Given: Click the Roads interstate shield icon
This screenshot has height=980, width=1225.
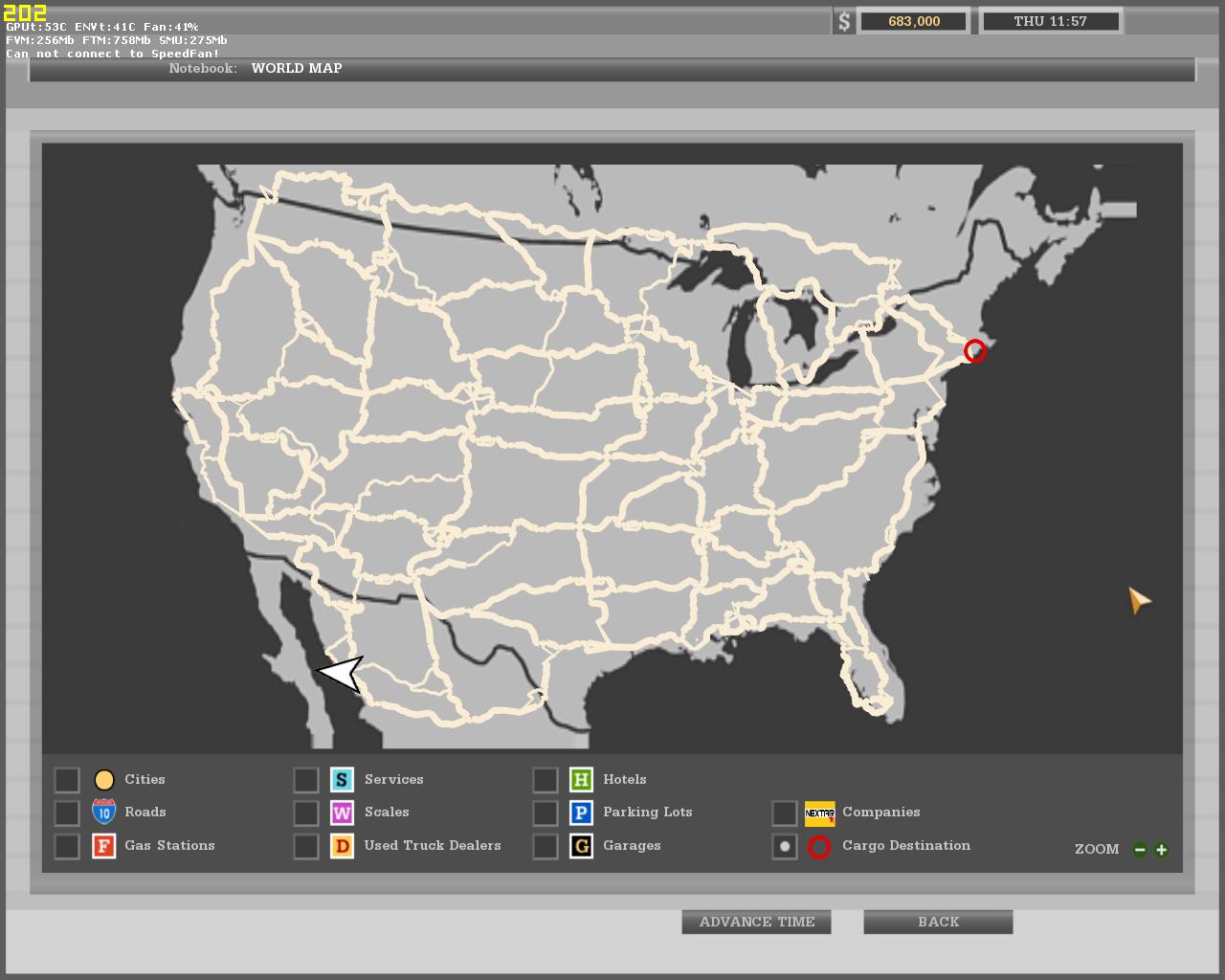Looking at the screenshot, I should coord(103,813).
